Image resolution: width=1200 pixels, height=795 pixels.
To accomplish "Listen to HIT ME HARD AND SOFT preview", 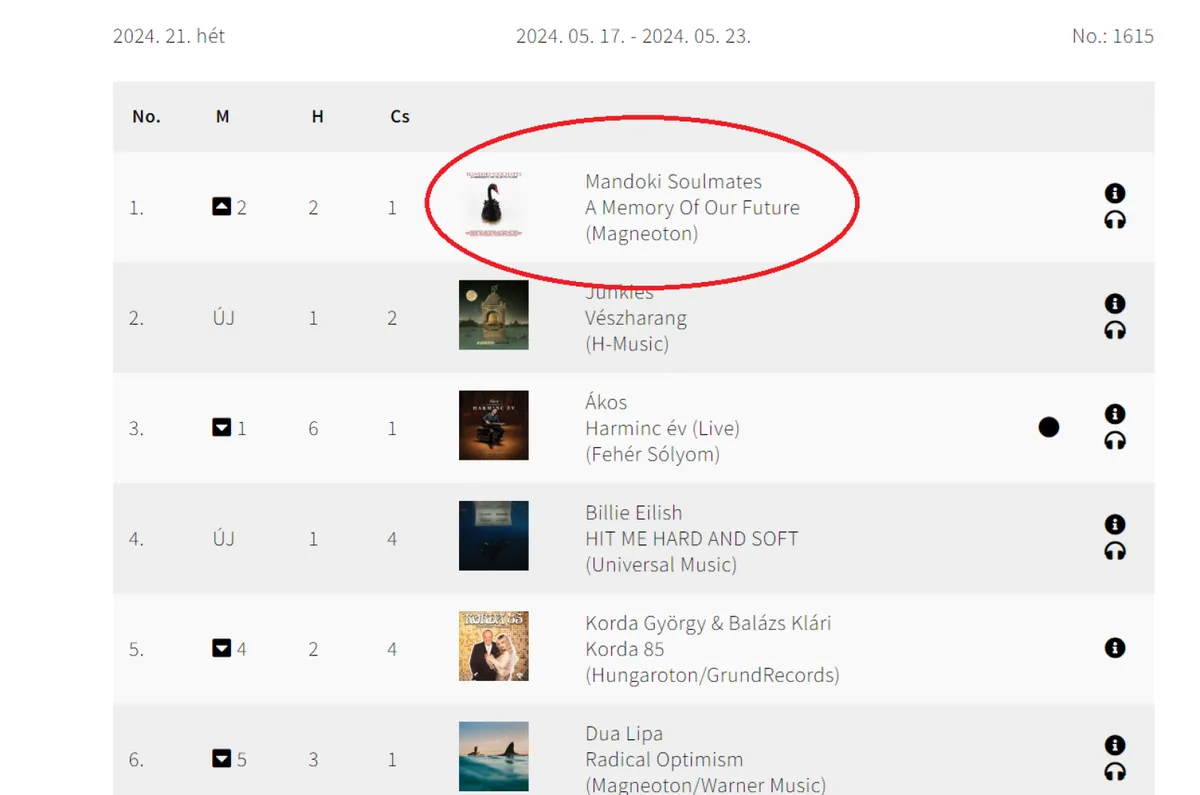I will click(1115, 551).
